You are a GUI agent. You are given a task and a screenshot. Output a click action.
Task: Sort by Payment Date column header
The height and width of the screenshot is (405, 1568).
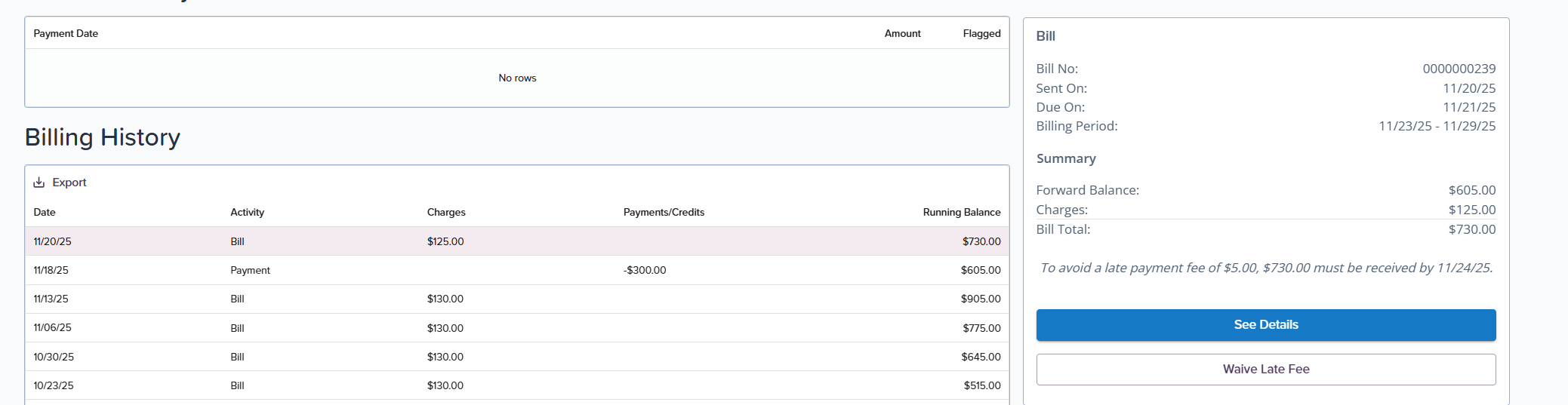[x=66, y=34]
